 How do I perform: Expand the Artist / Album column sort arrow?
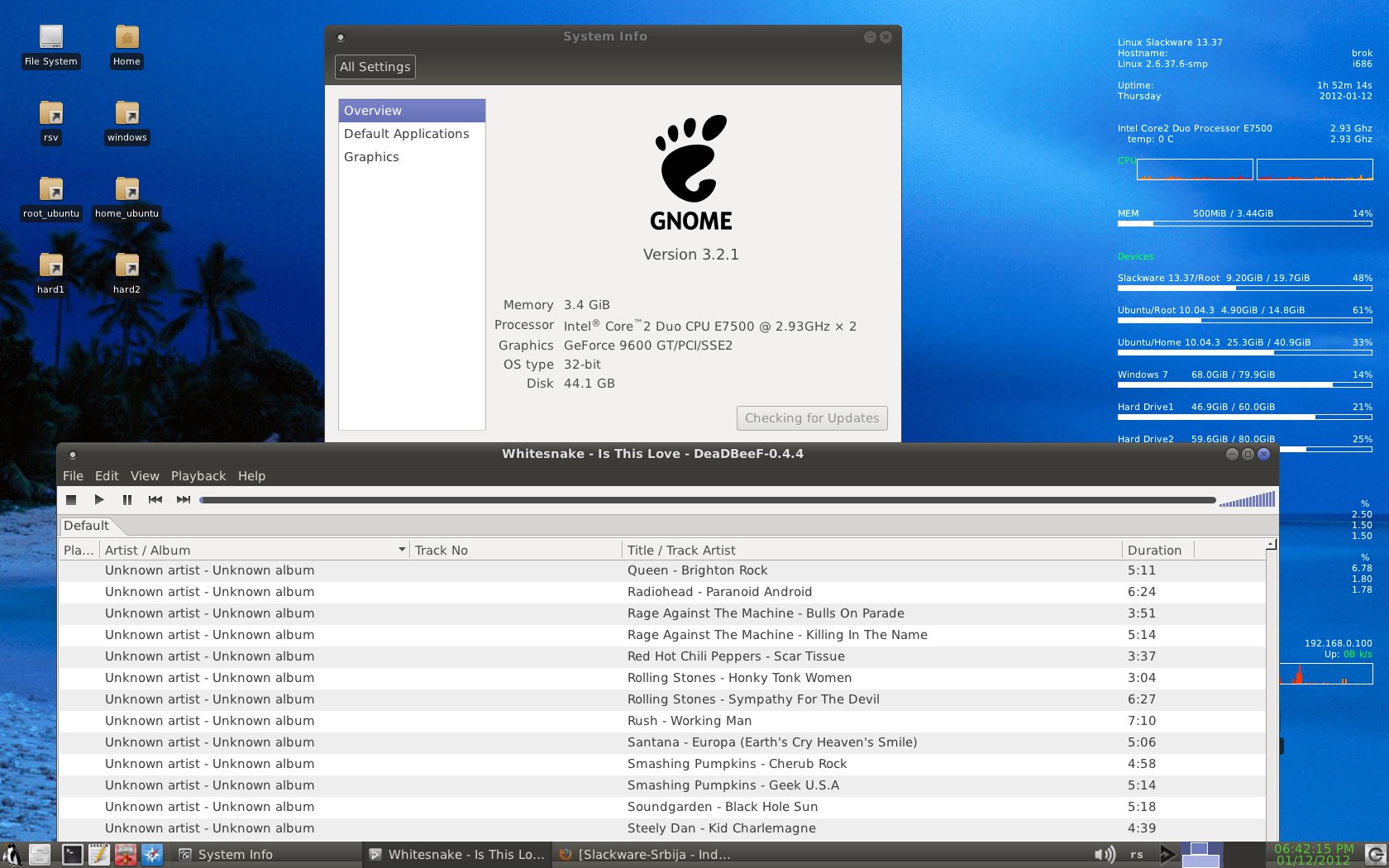402,550
